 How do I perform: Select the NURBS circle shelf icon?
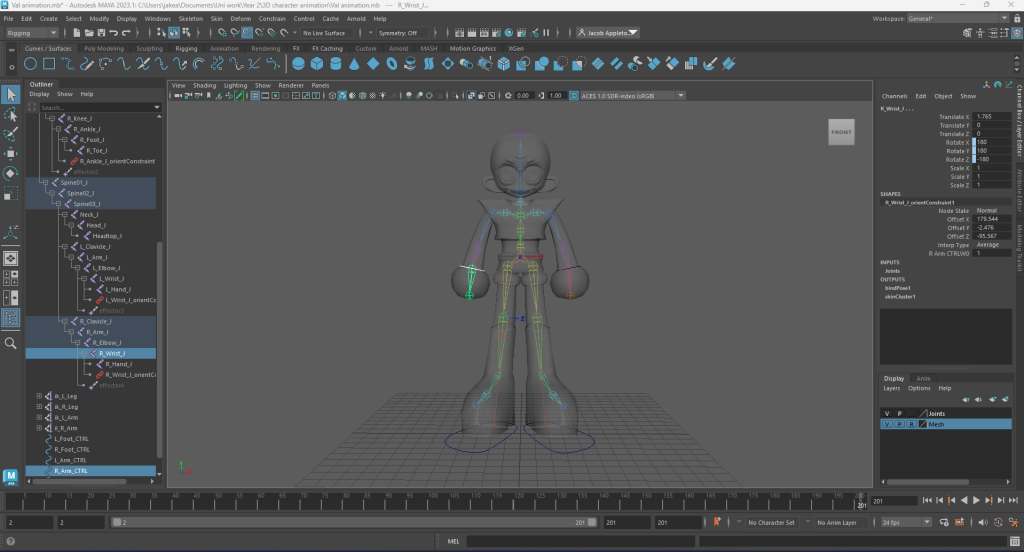tap(30, 64)
